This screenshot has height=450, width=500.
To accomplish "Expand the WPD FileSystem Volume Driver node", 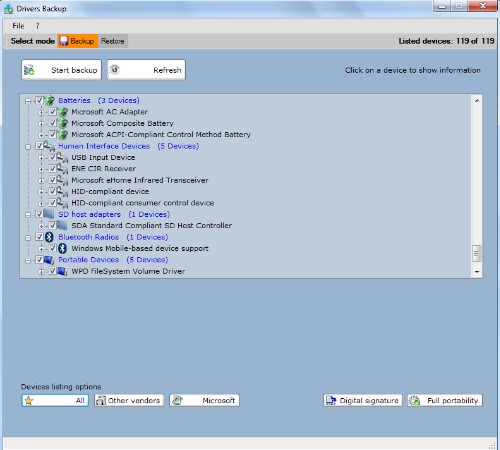I will pyautogui.click(x=41, y=272).
